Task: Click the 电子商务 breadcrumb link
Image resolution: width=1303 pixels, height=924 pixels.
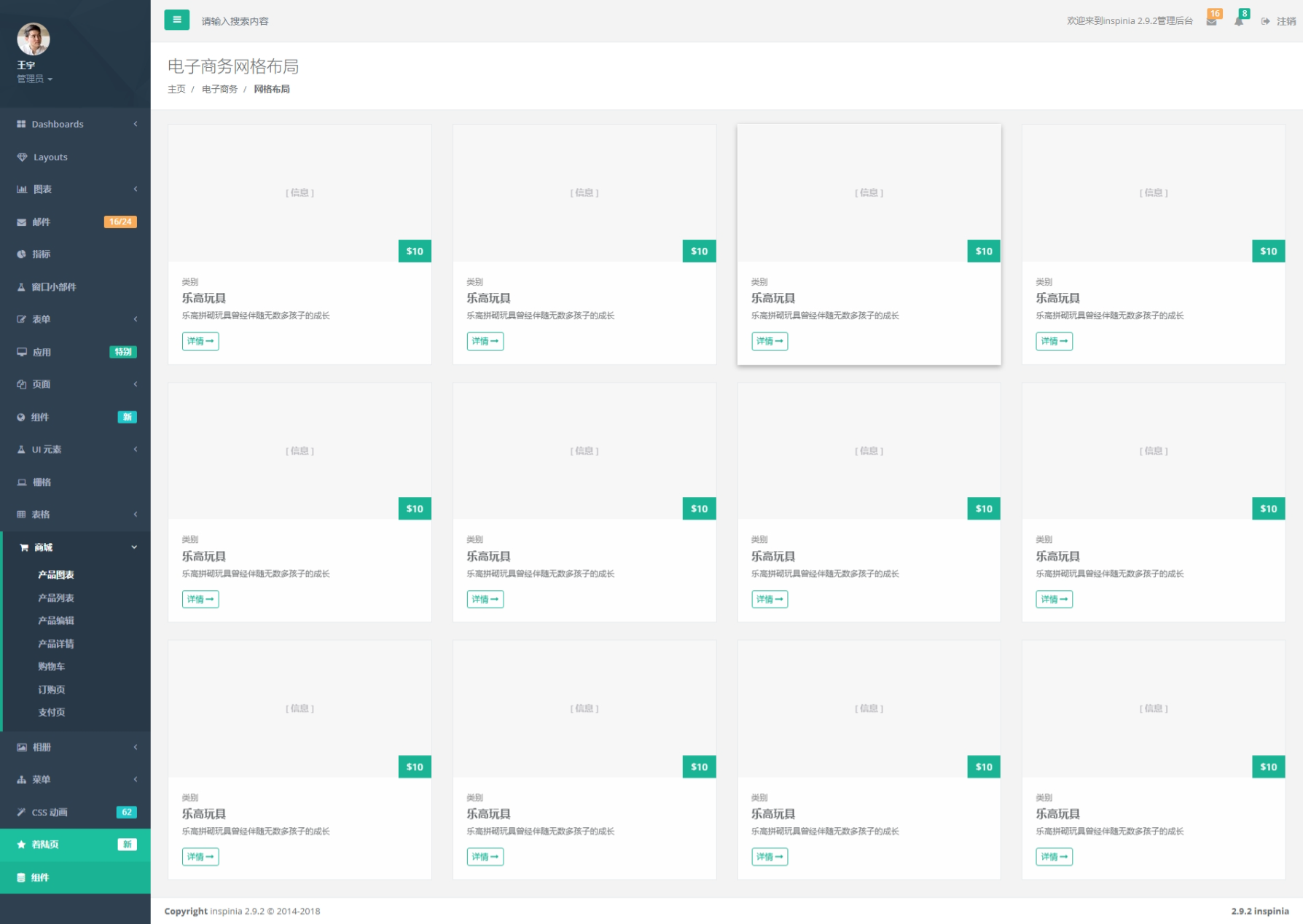Action: pyautogui.click(x=219, y=89)
